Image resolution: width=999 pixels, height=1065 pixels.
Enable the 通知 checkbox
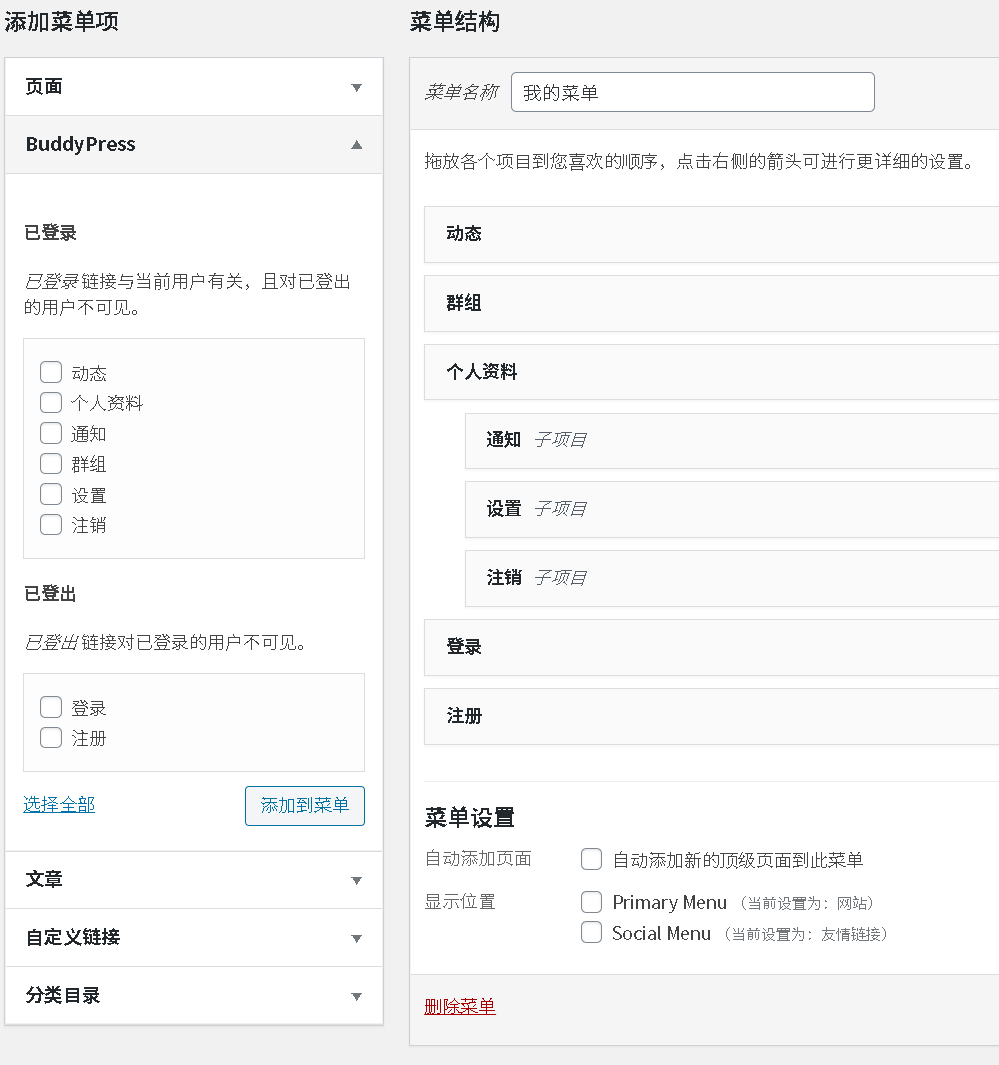tap(51, 434)
